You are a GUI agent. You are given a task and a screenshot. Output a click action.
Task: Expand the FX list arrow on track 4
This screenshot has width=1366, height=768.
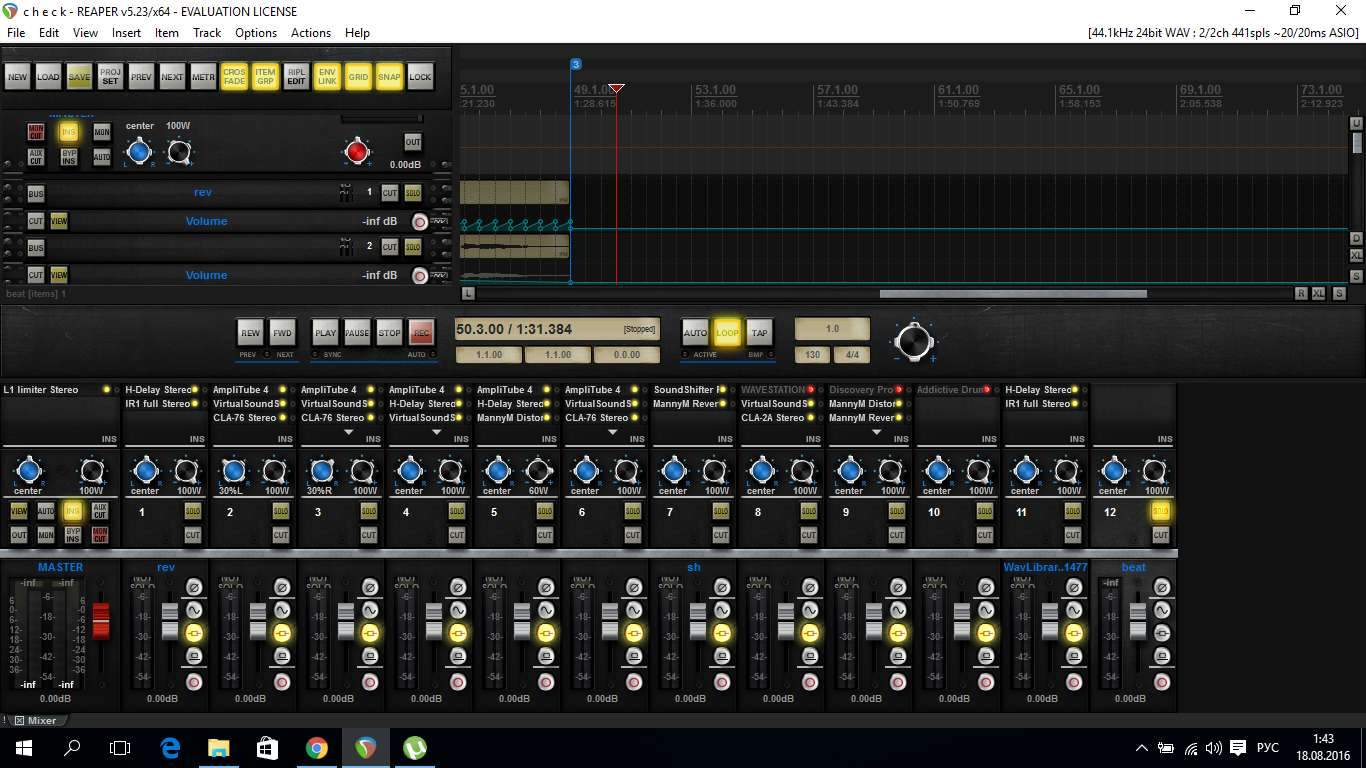(436, 432)
